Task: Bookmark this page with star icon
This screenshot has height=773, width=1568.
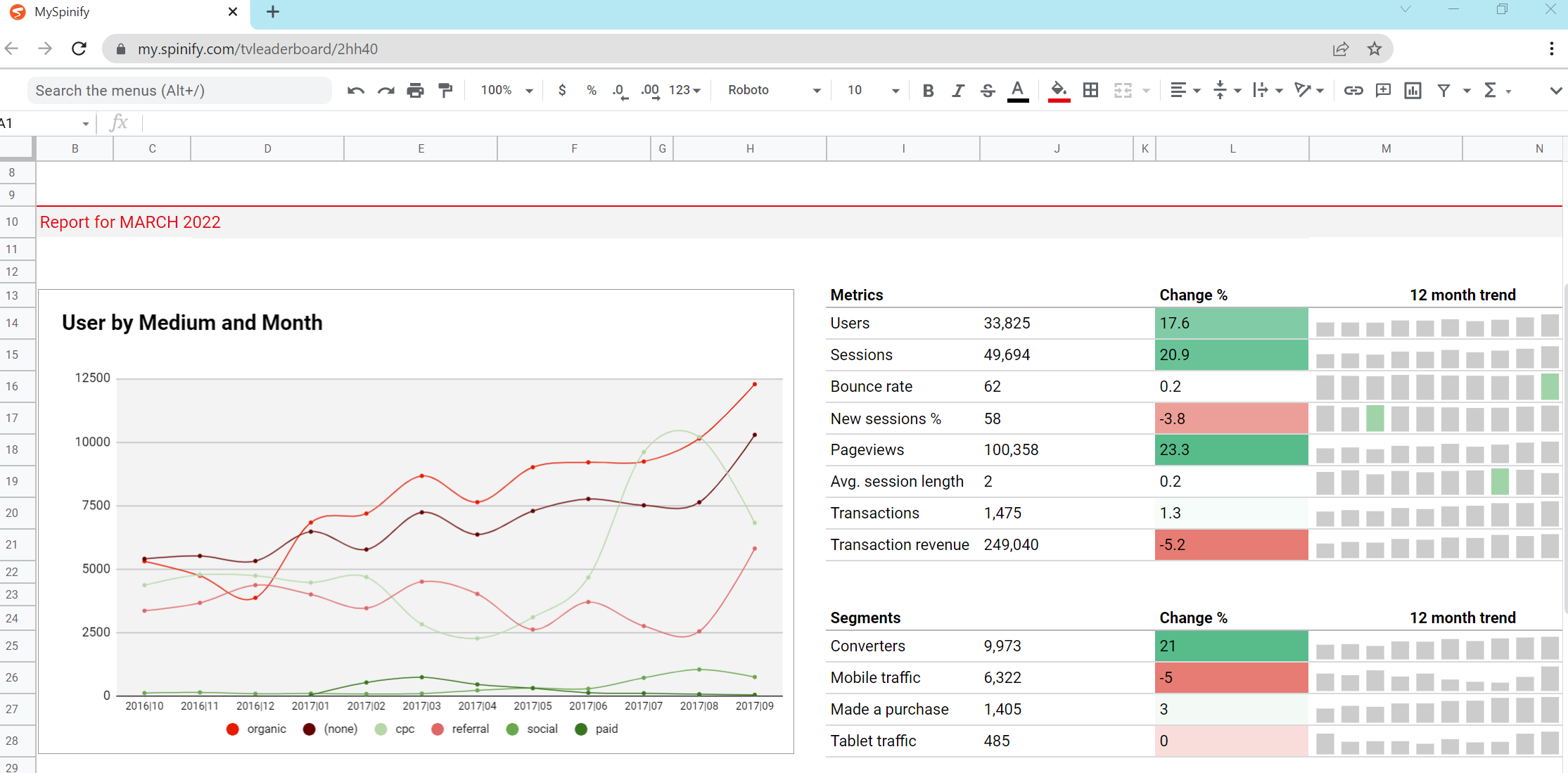Action: coord(1375,49)
